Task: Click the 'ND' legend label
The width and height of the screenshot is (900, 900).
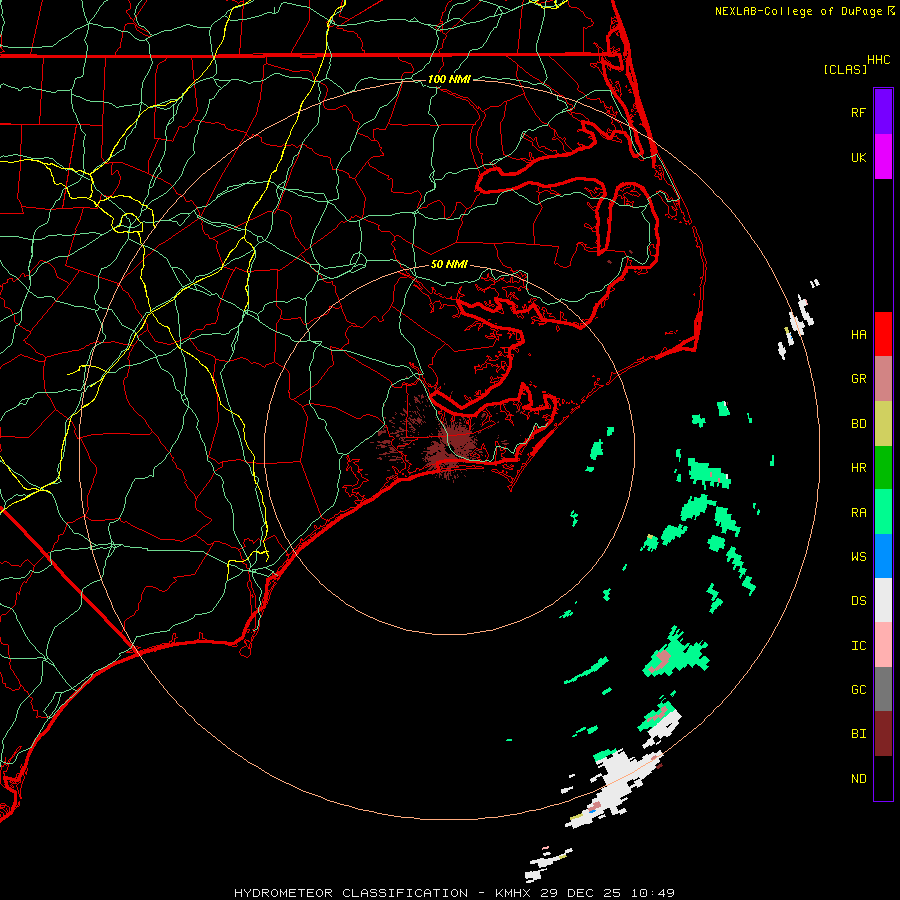Action: click(x=858, y=778)
